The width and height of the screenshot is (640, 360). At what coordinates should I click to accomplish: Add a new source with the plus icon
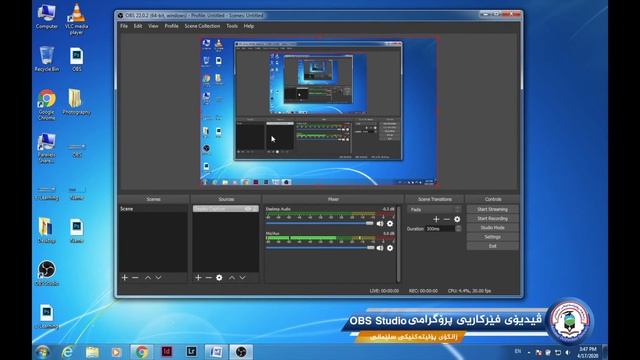(198, 278)
